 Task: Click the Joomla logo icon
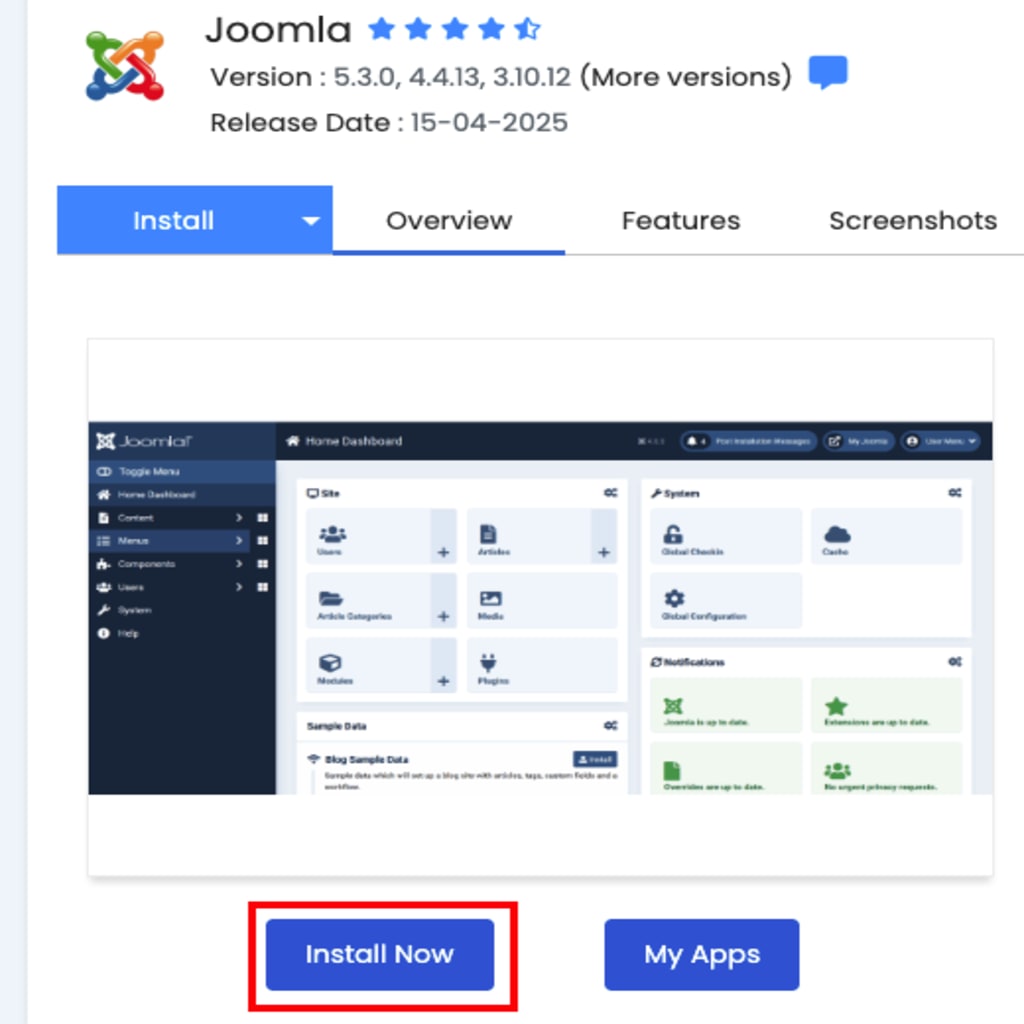[125, 66]
